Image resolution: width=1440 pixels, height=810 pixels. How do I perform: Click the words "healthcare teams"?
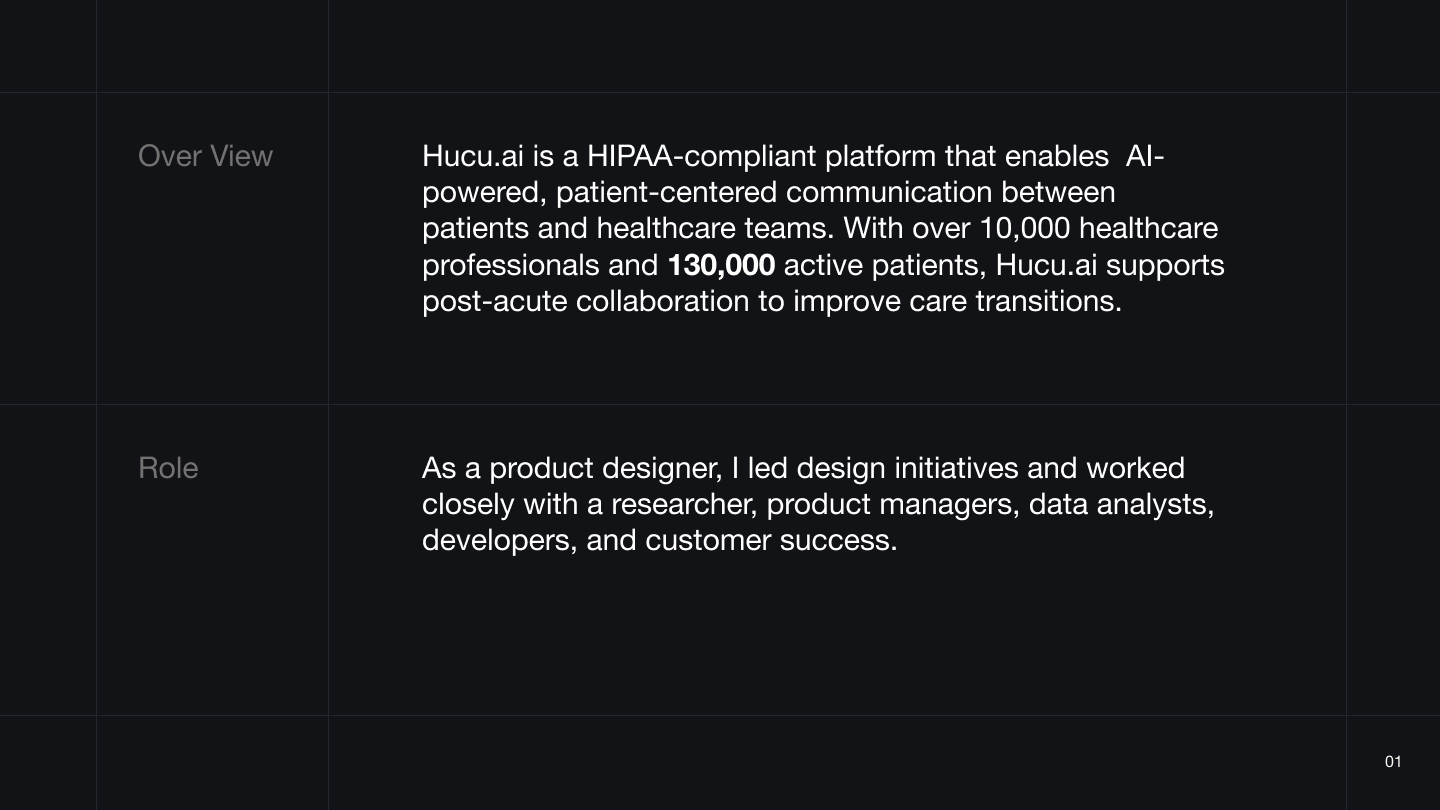pyautogui.click(x=714, y=228)
